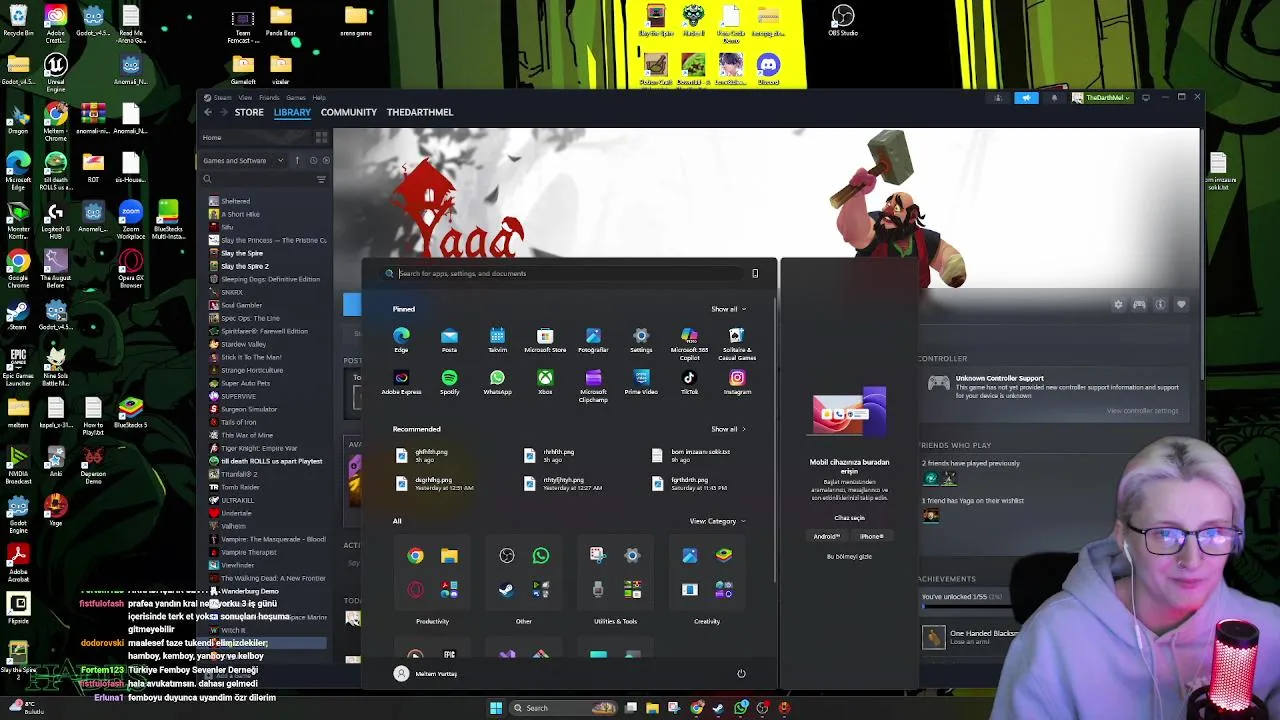The height and width of the screenshot is (720, 1280).
Task: Toggle the Steam recent activity clock filter
Action: [313, 160]
